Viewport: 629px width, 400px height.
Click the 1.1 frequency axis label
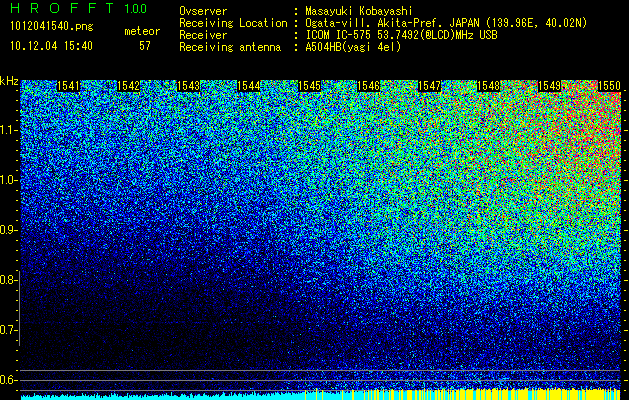[9, 130]
